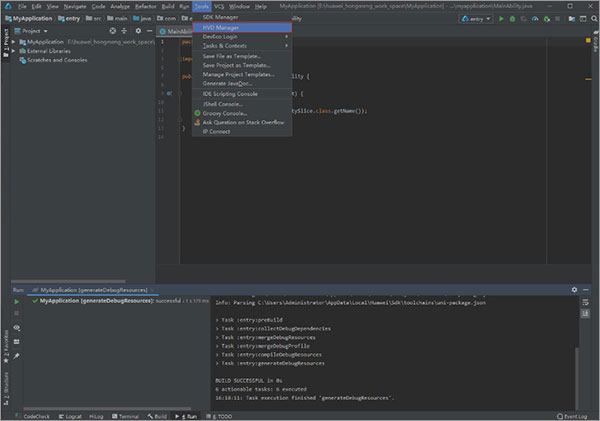Click Ask Question on Stack Overflow

click(245, 122)
